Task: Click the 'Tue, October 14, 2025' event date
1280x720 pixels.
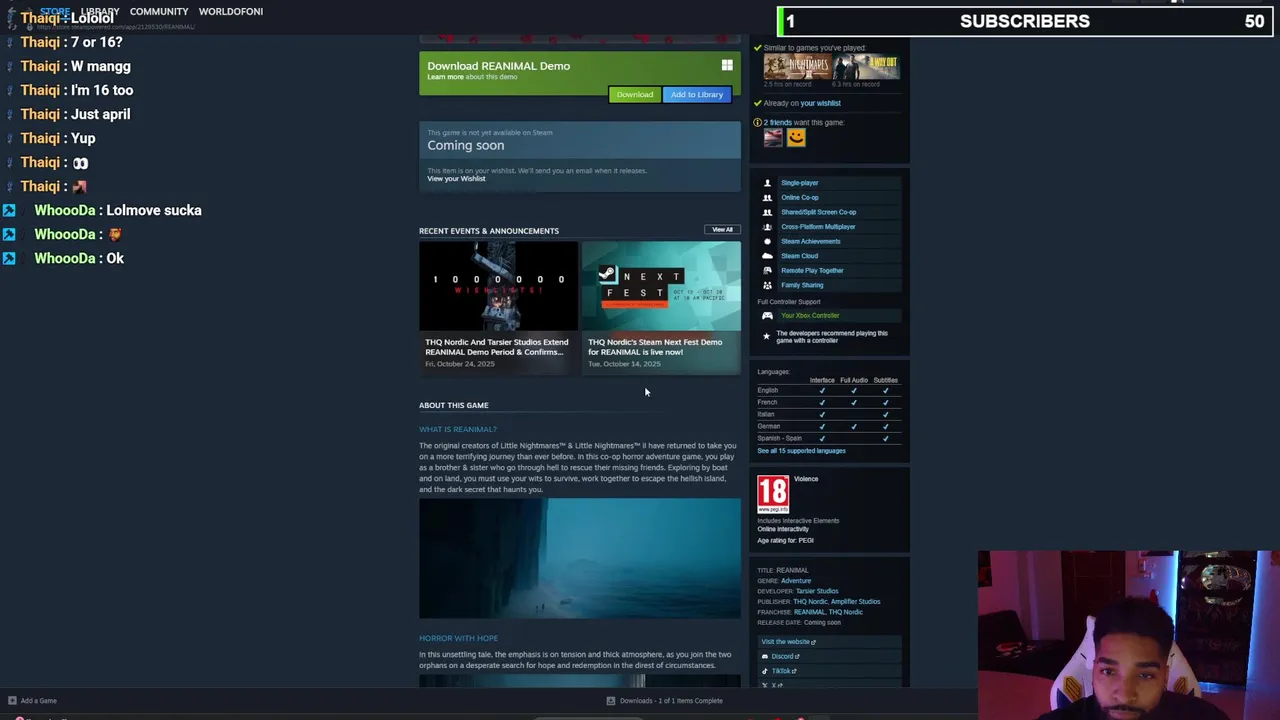Action: point(624,364)
